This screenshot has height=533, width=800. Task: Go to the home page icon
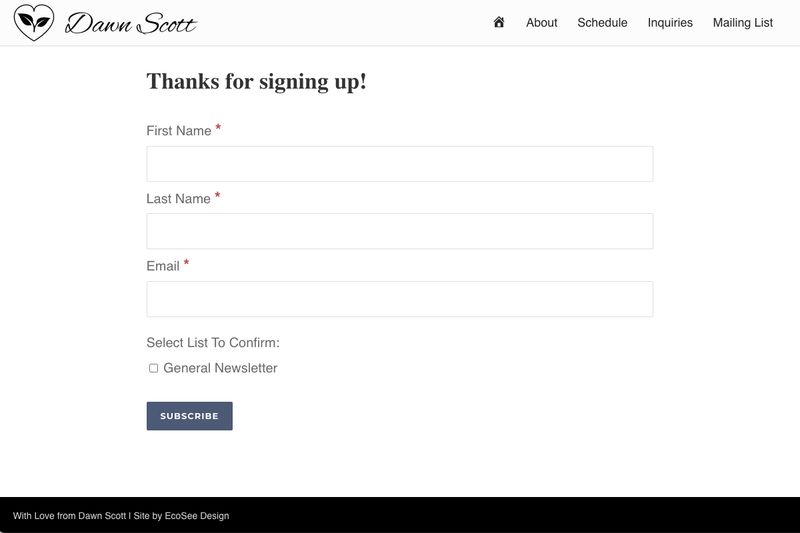click(499, 22)
